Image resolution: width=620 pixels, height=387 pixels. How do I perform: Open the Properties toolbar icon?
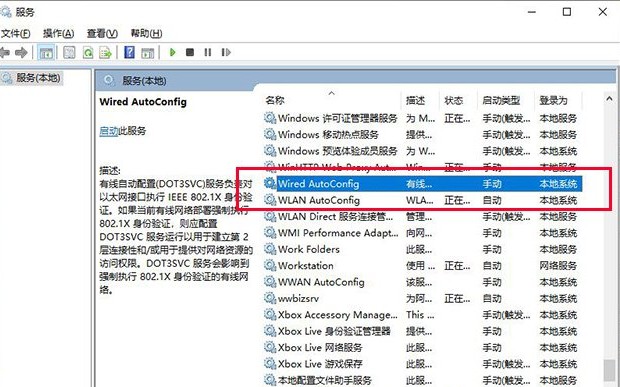click(69, 52)
